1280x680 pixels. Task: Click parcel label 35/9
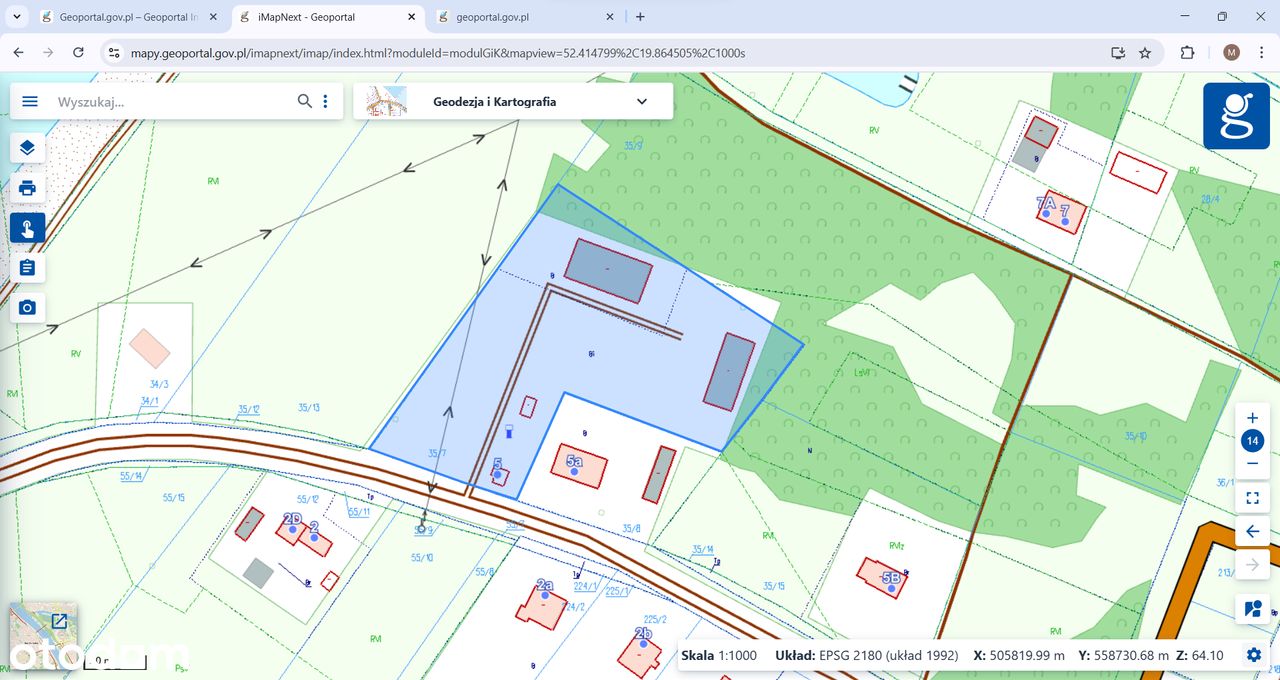(x=633, y=147)
